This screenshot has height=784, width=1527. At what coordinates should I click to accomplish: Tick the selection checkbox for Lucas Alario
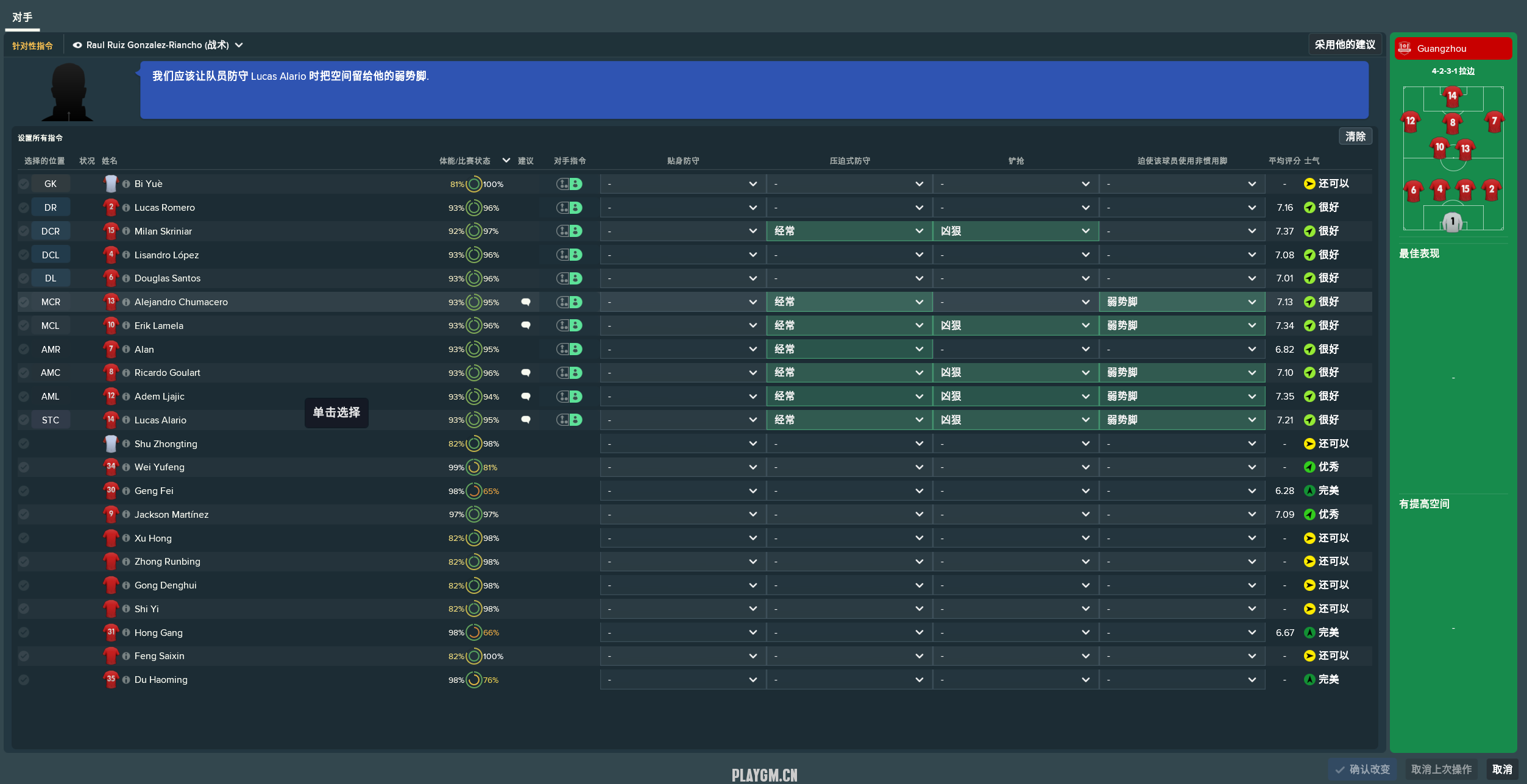24,420
